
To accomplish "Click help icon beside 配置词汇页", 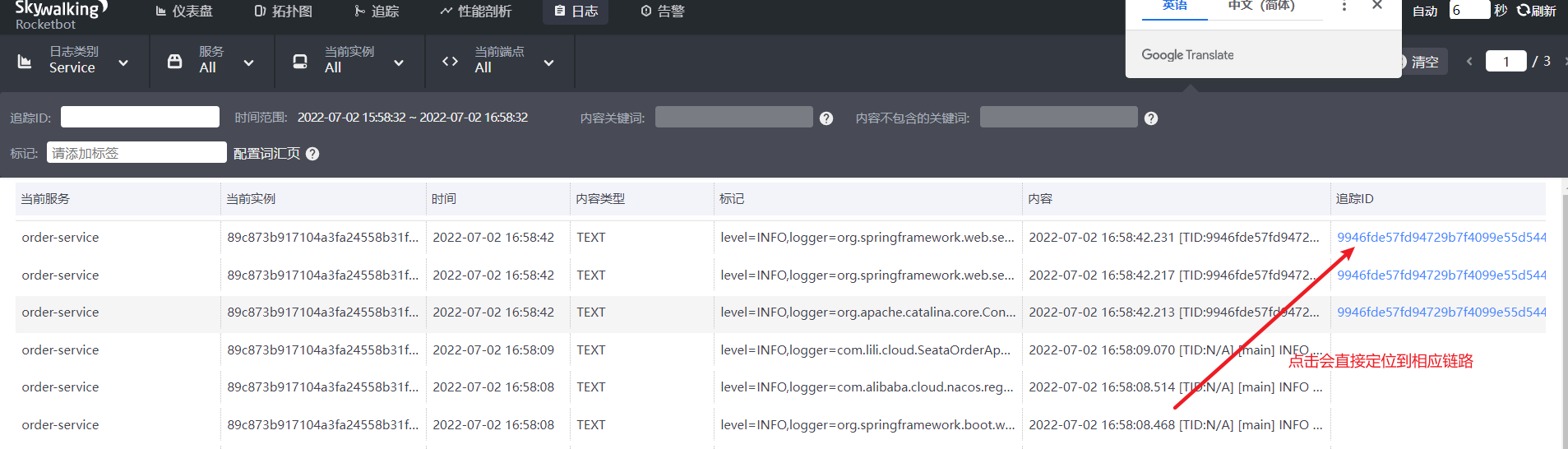I will [312, 154].
